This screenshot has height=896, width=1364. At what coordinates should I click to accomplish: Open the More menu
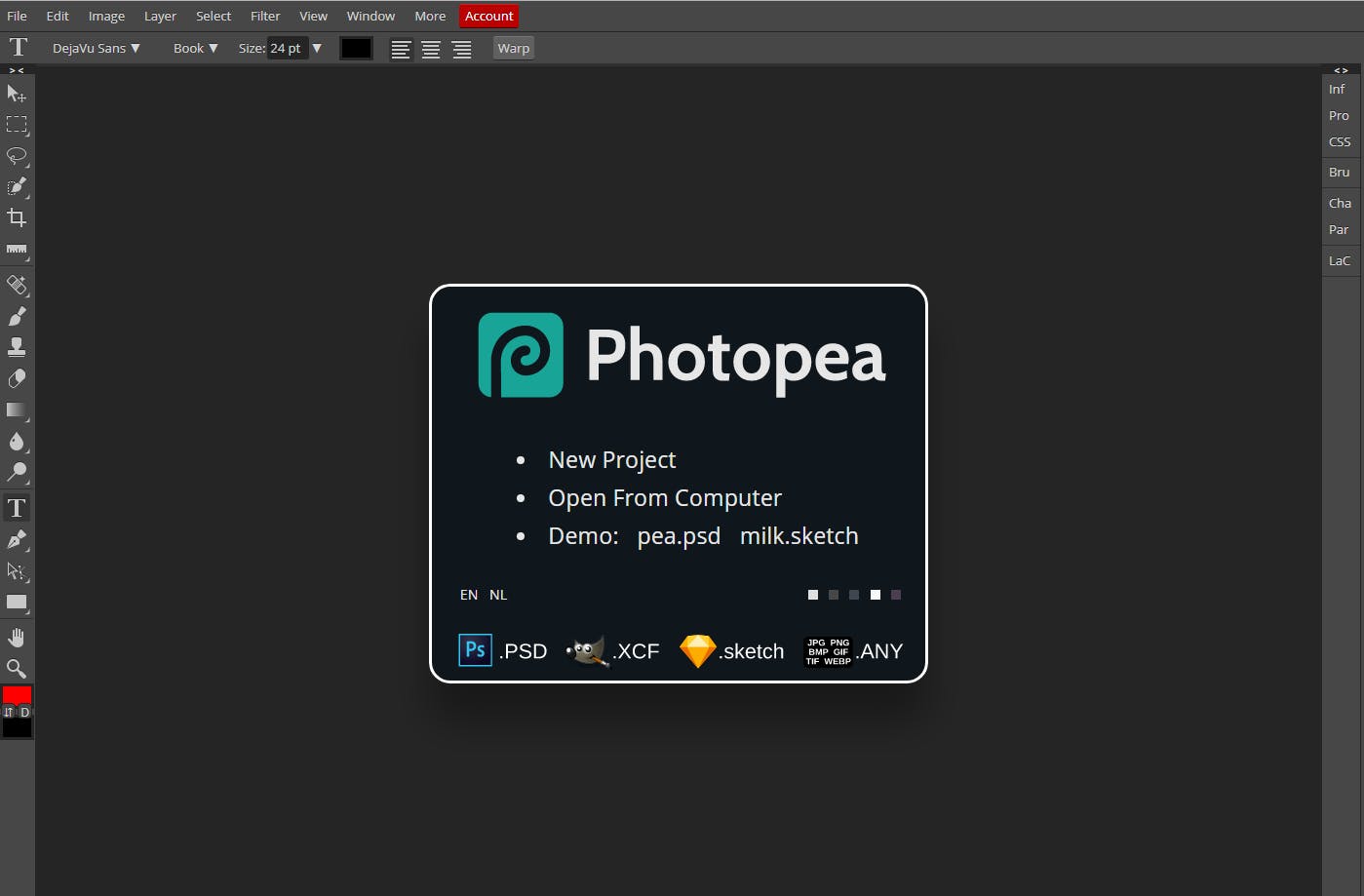click(x=430, y=17)
